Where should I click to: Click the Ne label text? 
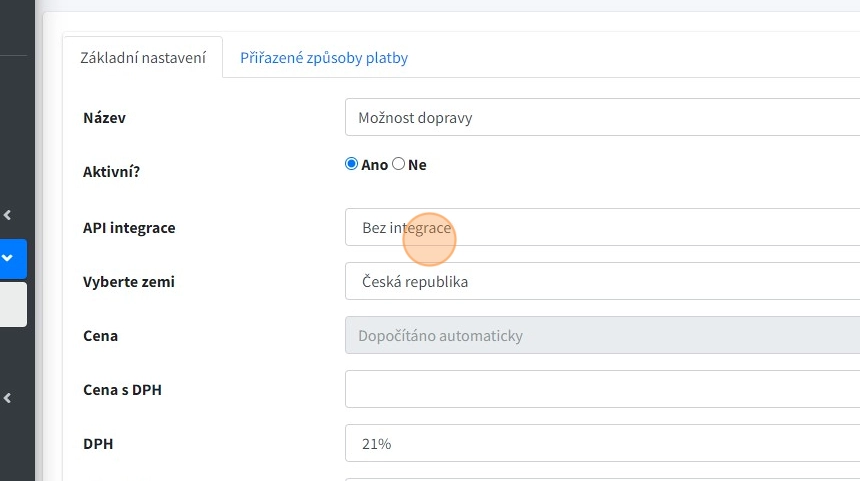(x=417, y=165)
